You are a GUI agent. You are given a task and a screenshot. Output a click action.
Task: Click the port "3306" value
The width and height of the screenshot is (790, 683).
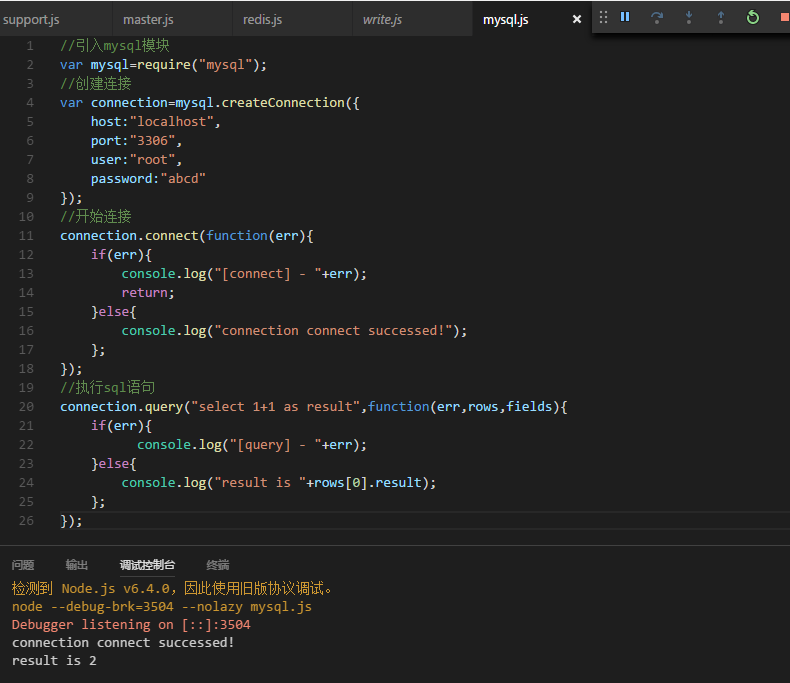152,141
